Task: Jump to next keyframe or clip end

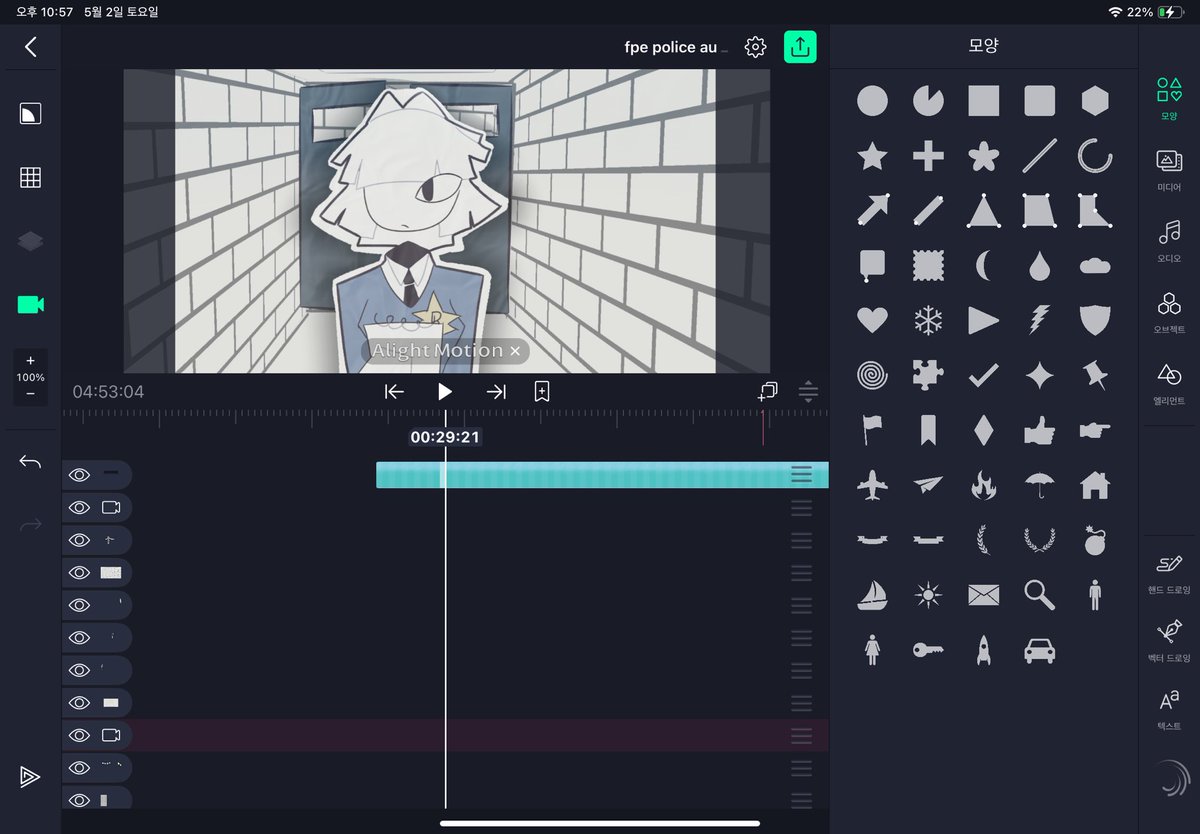Action: [496, 392]
